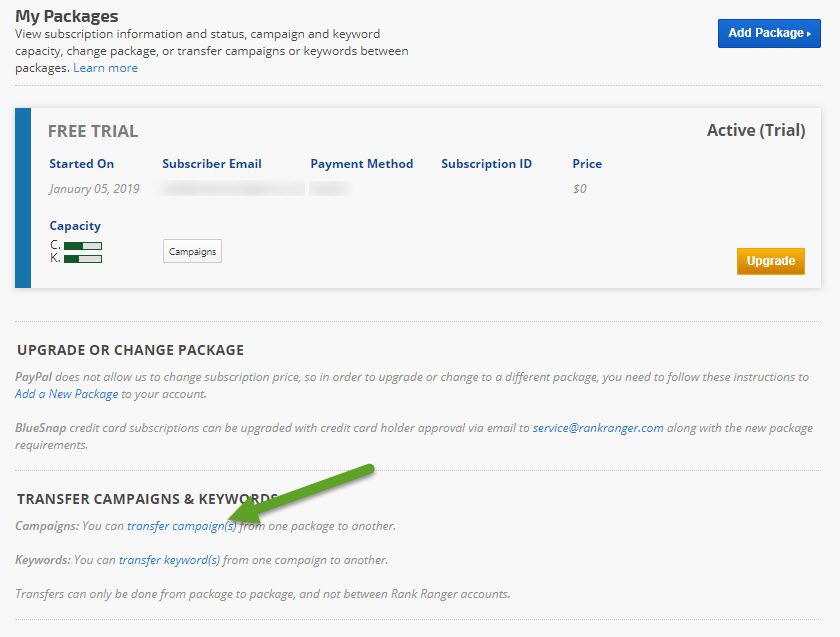This screenshot has height=637, width=840.
Task: Follow the transfer keyword(s) link
Action: coord(169,560)
